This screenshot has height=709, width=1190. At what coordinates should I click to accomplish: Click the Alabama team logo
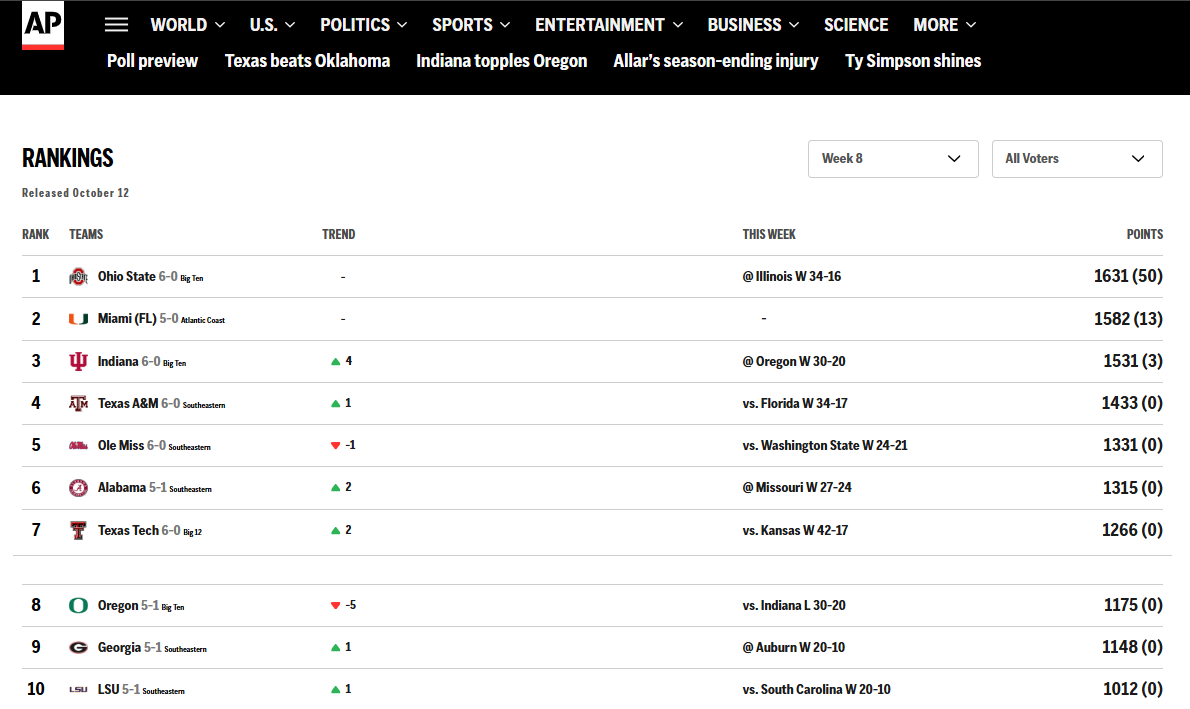pos(78,488)
